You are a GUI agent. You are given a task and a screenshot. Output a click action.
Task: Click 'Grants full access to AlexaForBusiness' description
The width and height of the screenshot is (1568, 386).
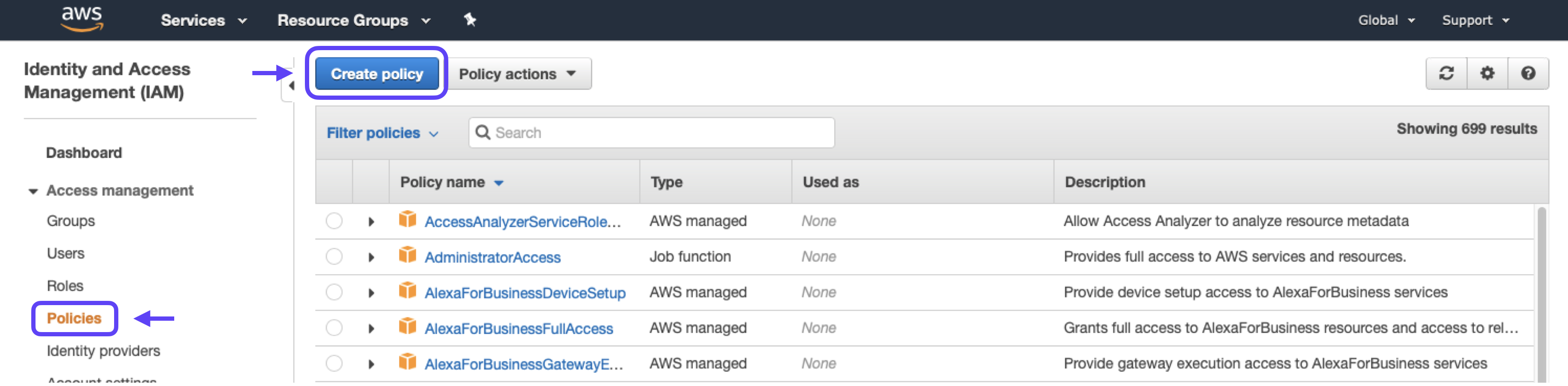click(x=1291, y=328)
